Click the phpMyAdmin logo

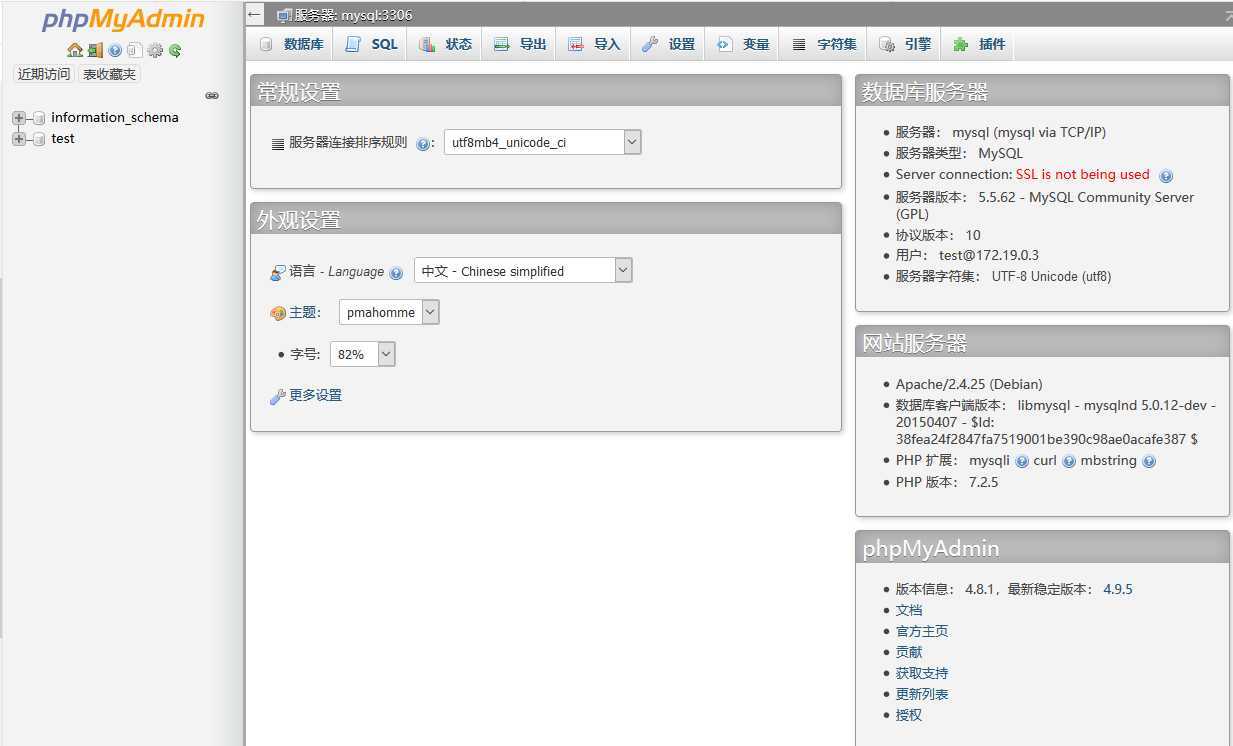pyautogui.click(x=123, y=19)
